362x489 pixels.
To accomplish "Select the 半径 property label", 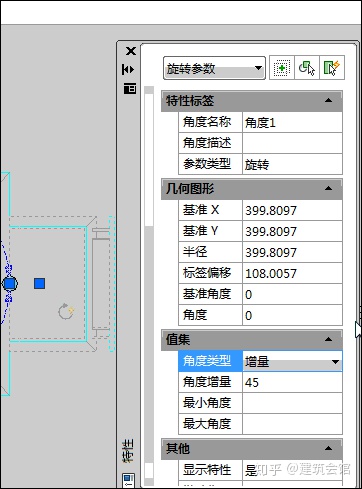I will [x=210, y=252].
